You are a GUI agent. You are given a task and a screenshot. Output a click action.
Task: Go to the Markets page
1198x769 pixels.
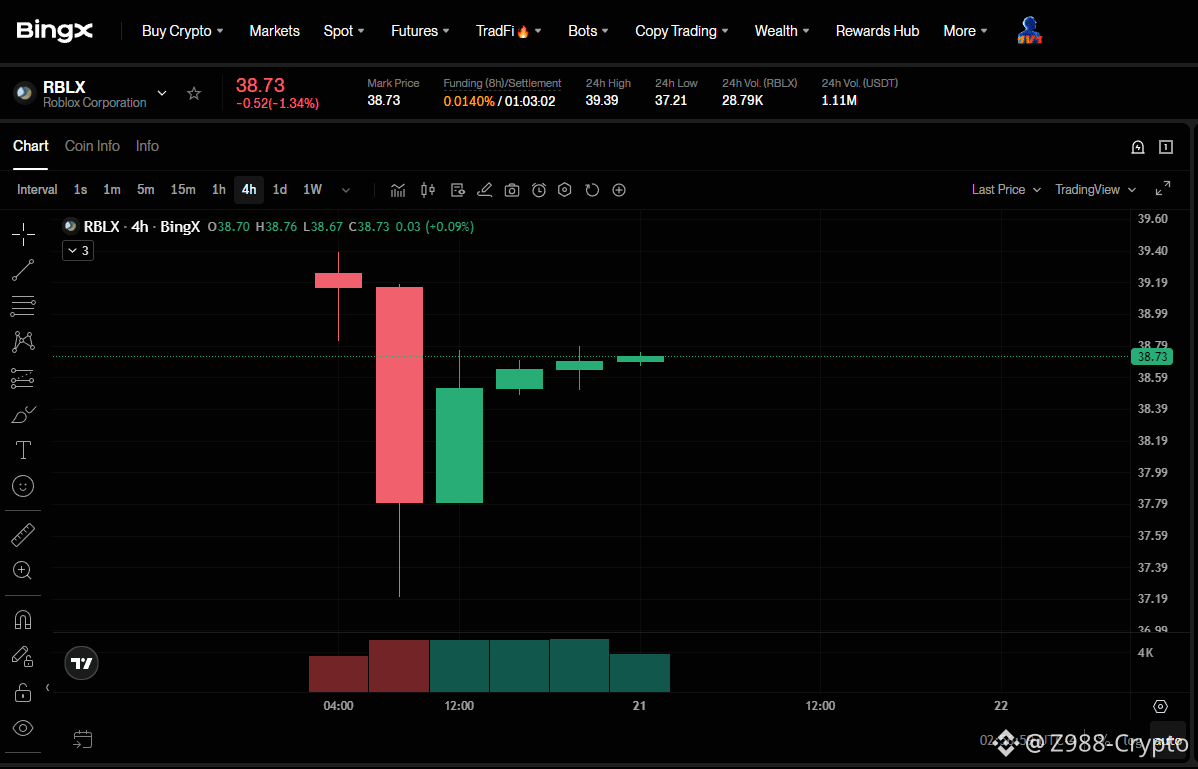(x=274, y=31)
